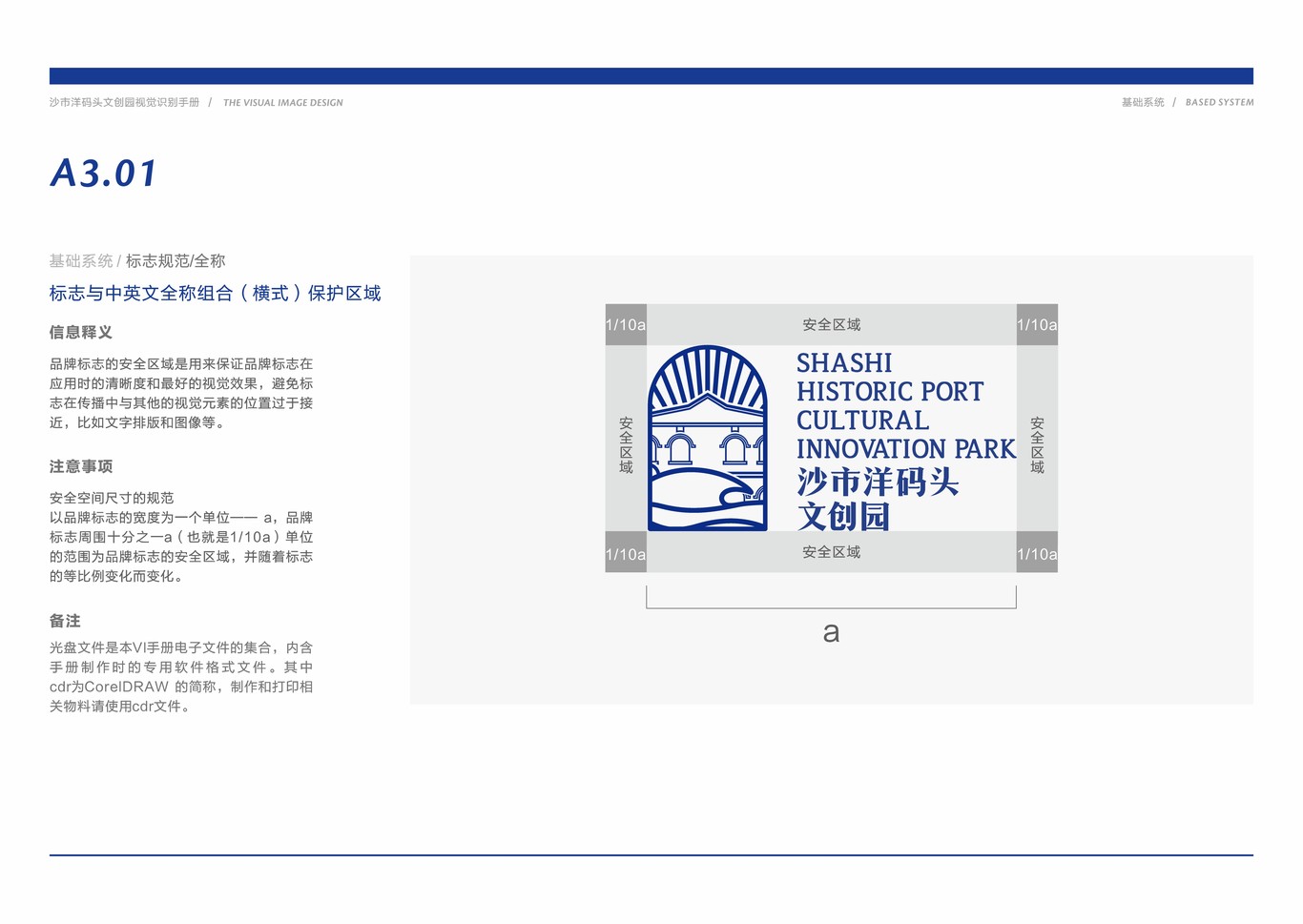Click the 安全区域 label above the logo

(832, 324)
